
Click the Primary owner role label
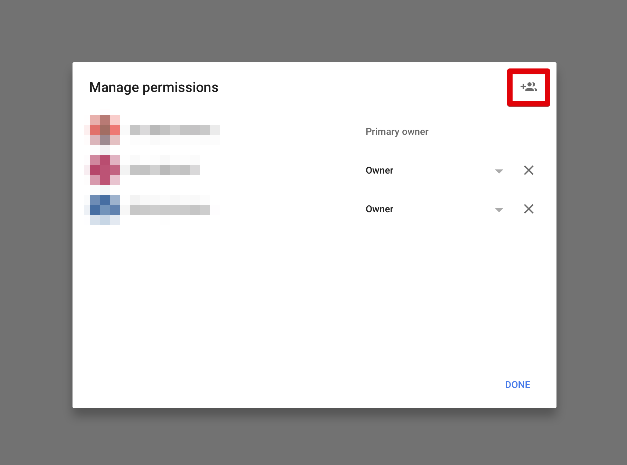pos(396,131)
